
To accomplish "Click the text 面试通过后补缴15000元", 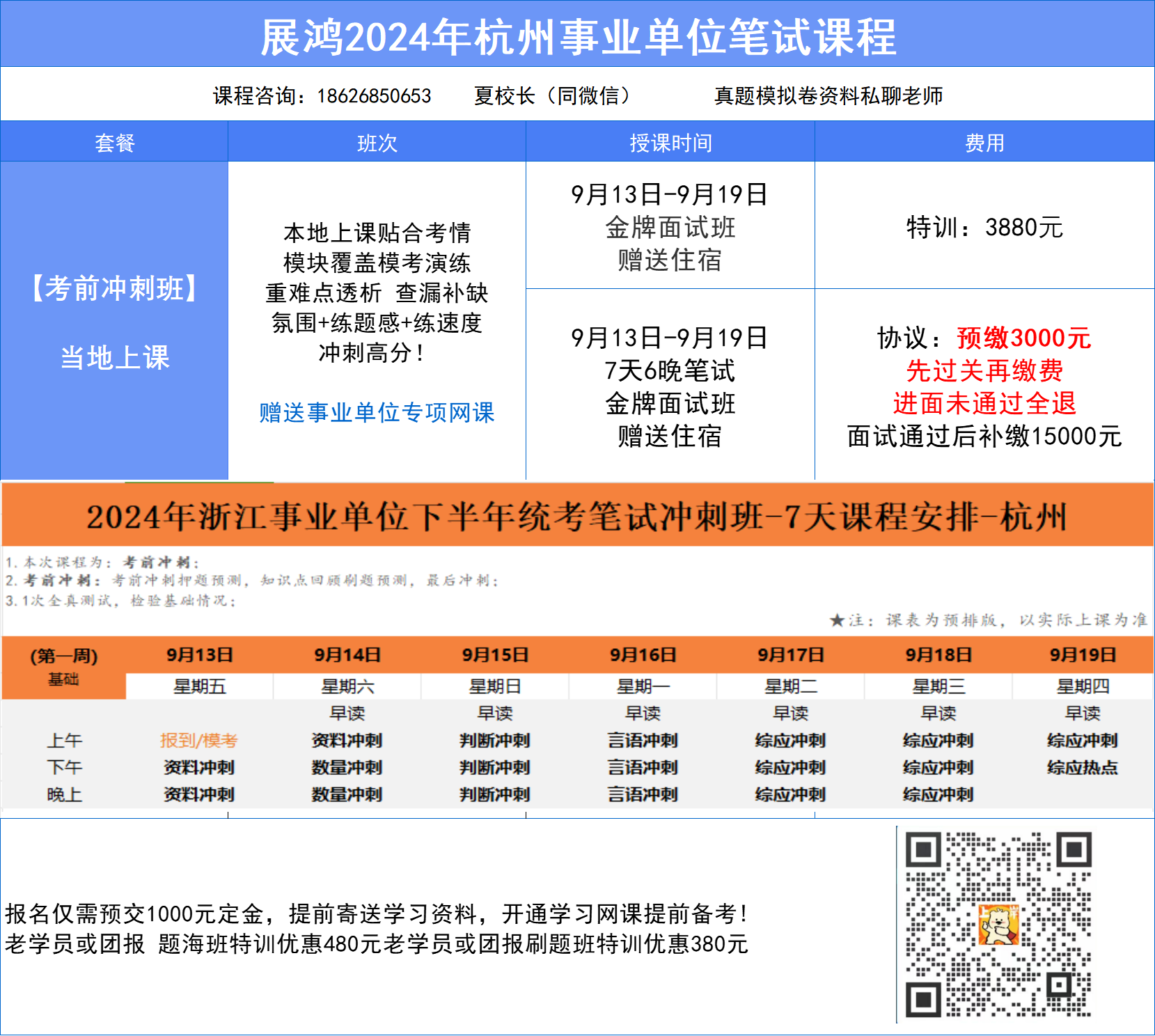I will 984,436.
